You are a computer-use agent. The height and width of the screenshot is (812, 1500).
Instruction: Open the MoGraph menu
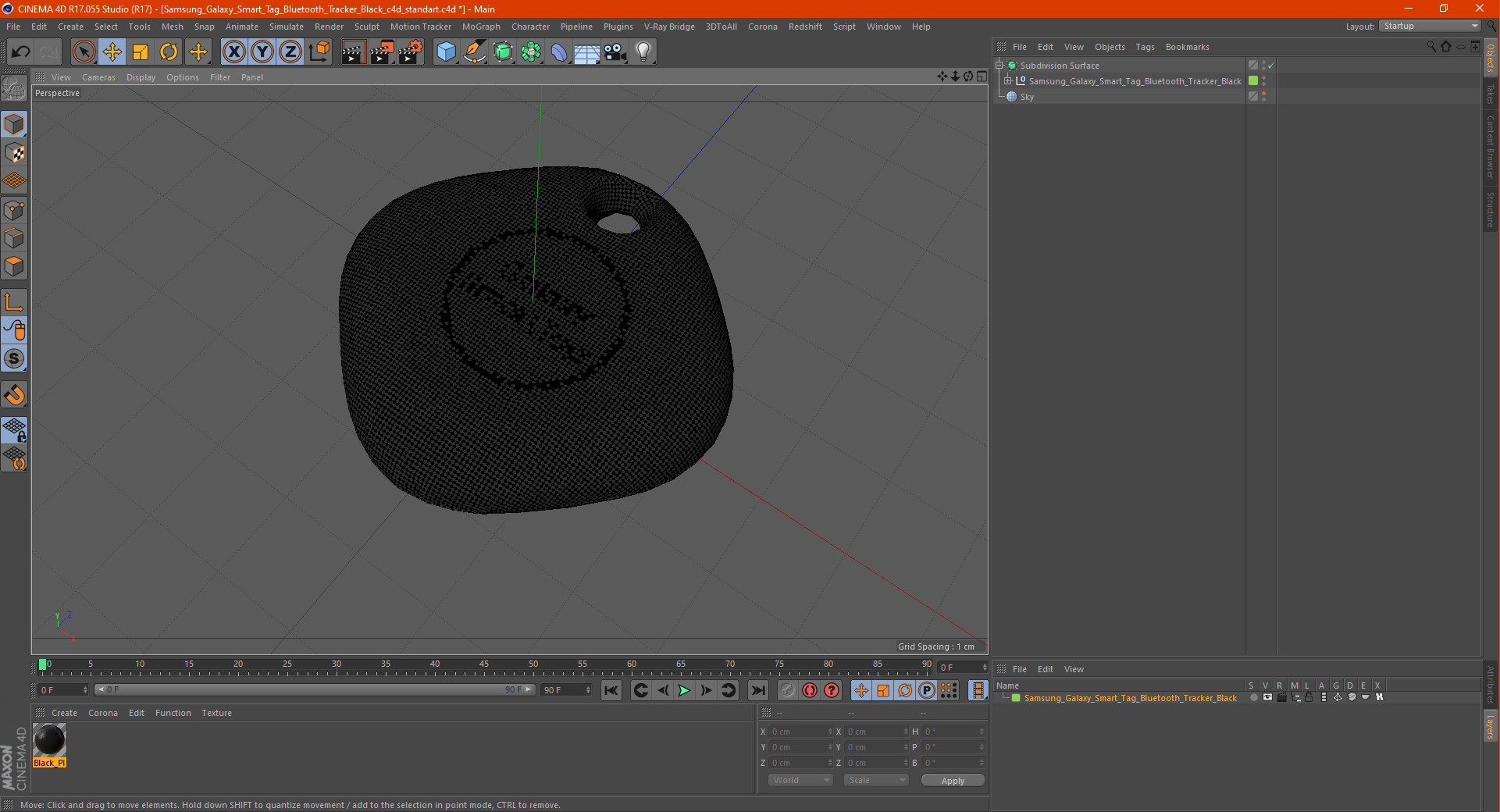[481, 27]
